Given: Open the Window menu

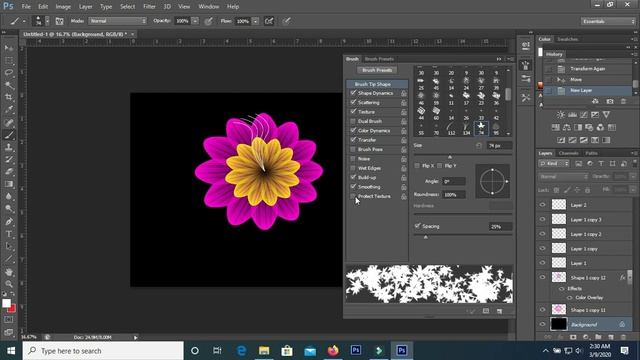Looking at the screenshot, I should pyautogui.click(x=209, y=7).
